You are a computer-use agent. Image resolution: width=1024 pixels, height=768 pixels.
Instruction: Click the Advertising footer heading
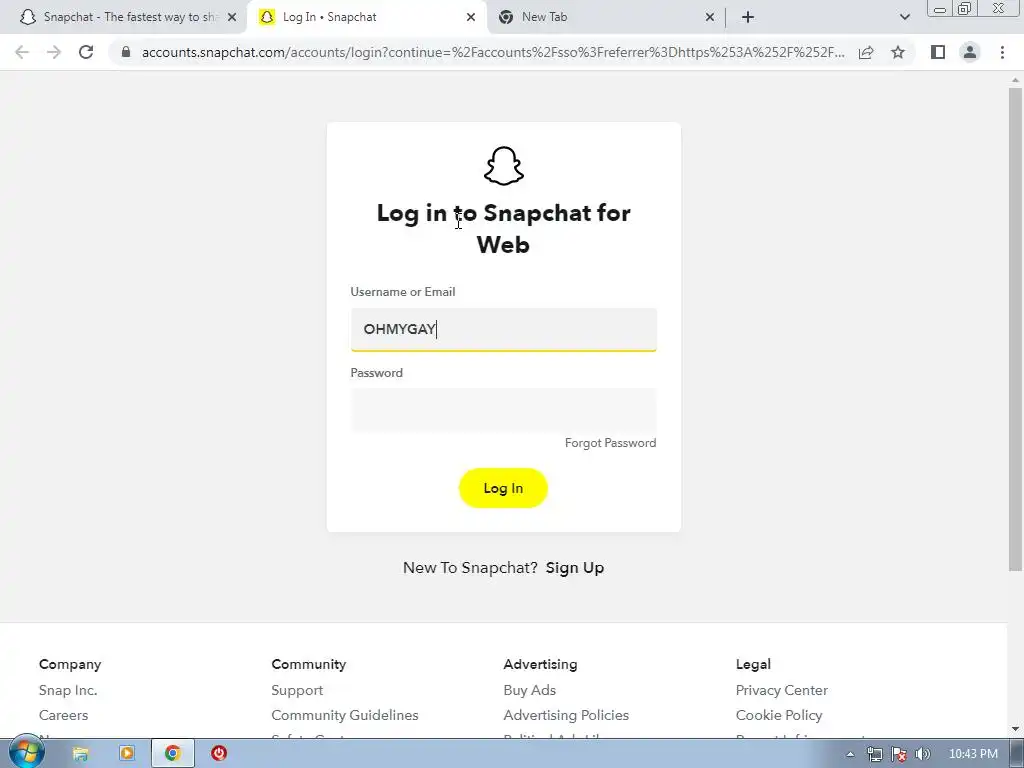(x=540, y=664)
